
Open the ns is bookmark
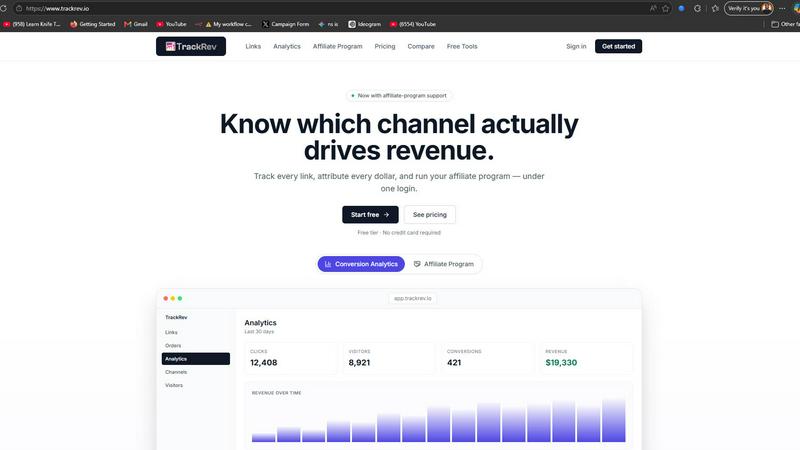(328, 24)
